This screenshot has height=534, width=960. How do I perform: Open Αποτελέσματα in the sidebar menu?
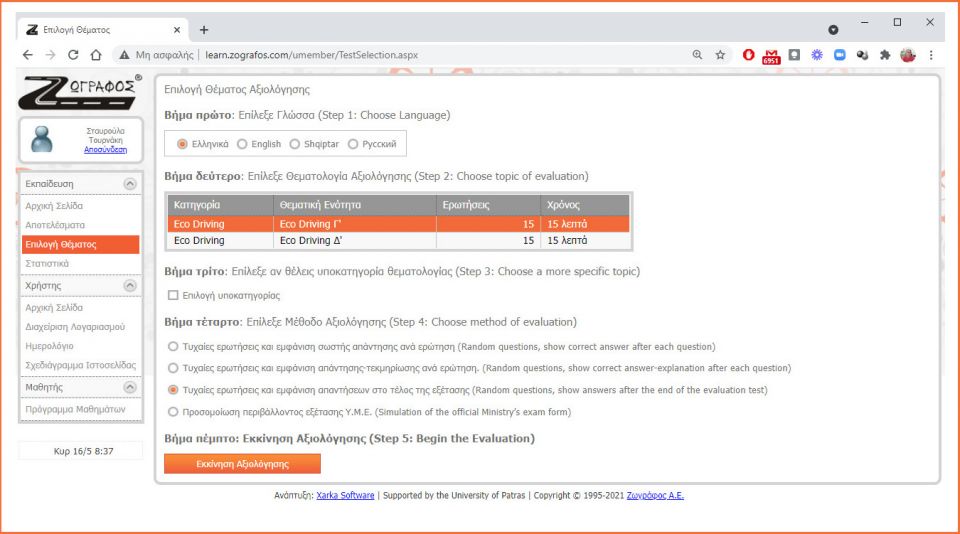tap(55, 225)
